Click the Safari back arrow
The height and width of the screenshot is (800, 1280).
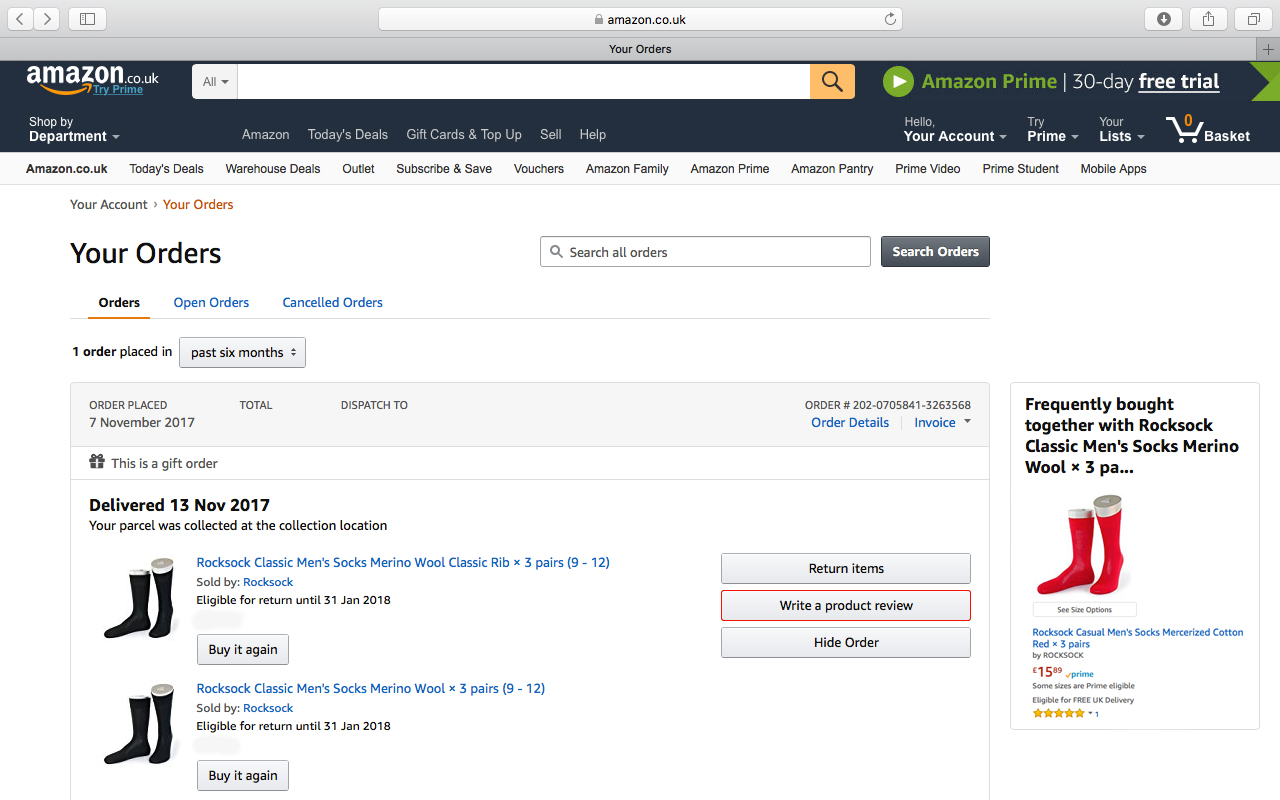pyautogui.click(x=20, y=19)
